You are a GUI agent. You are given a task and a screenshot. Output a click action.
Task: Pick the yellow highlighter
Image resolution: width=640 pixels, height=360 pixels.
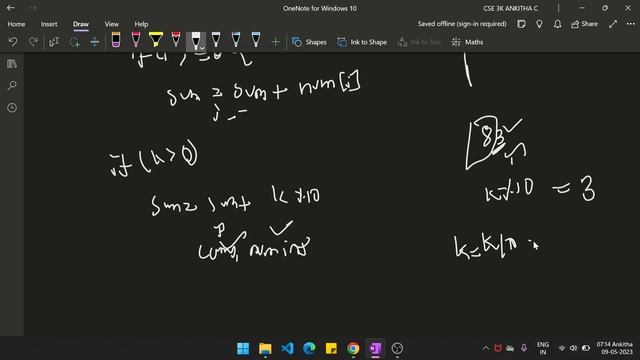coord(156,40)
